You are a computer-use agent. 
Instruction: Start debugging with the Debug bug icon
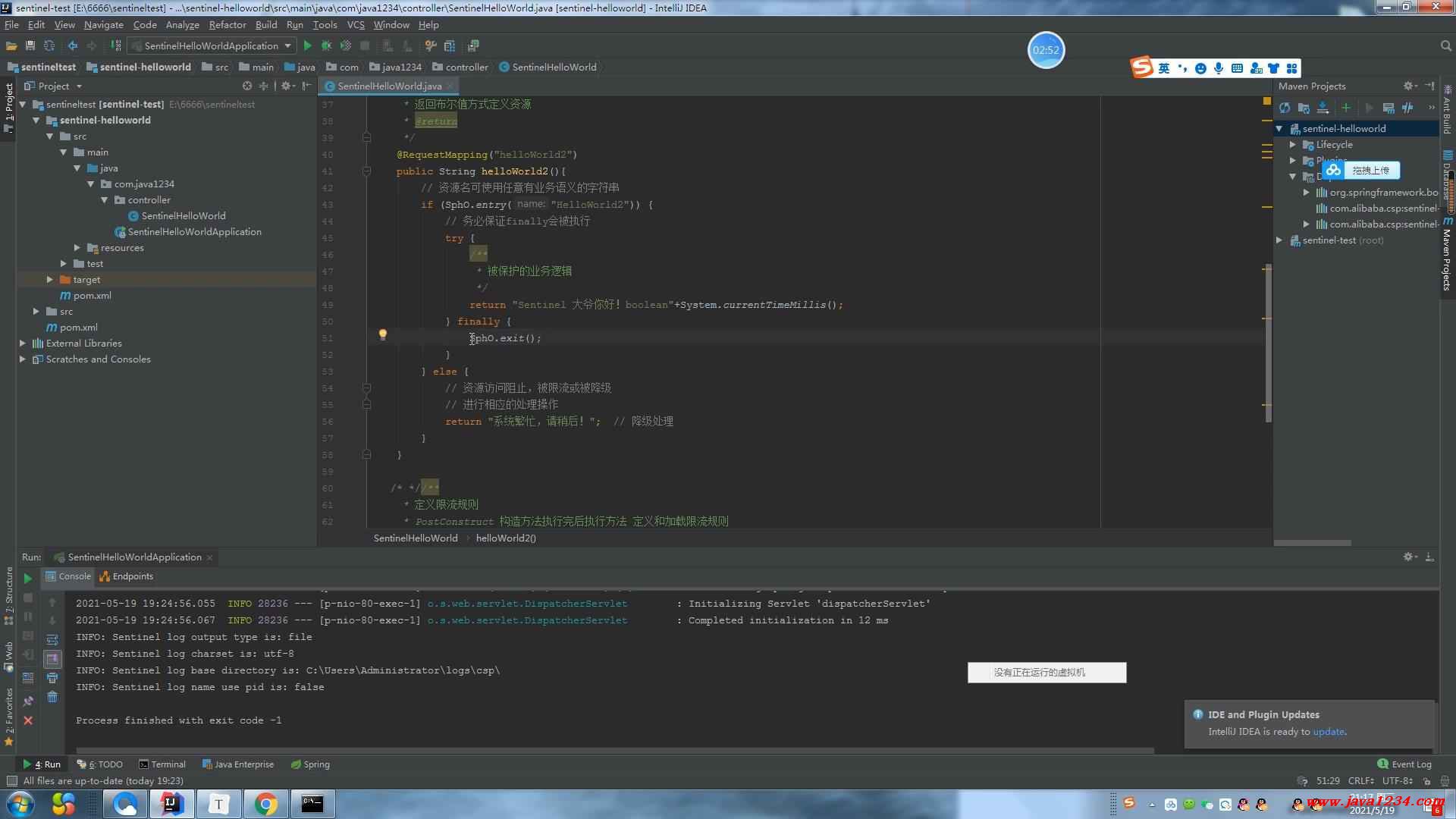coord(326,45)
